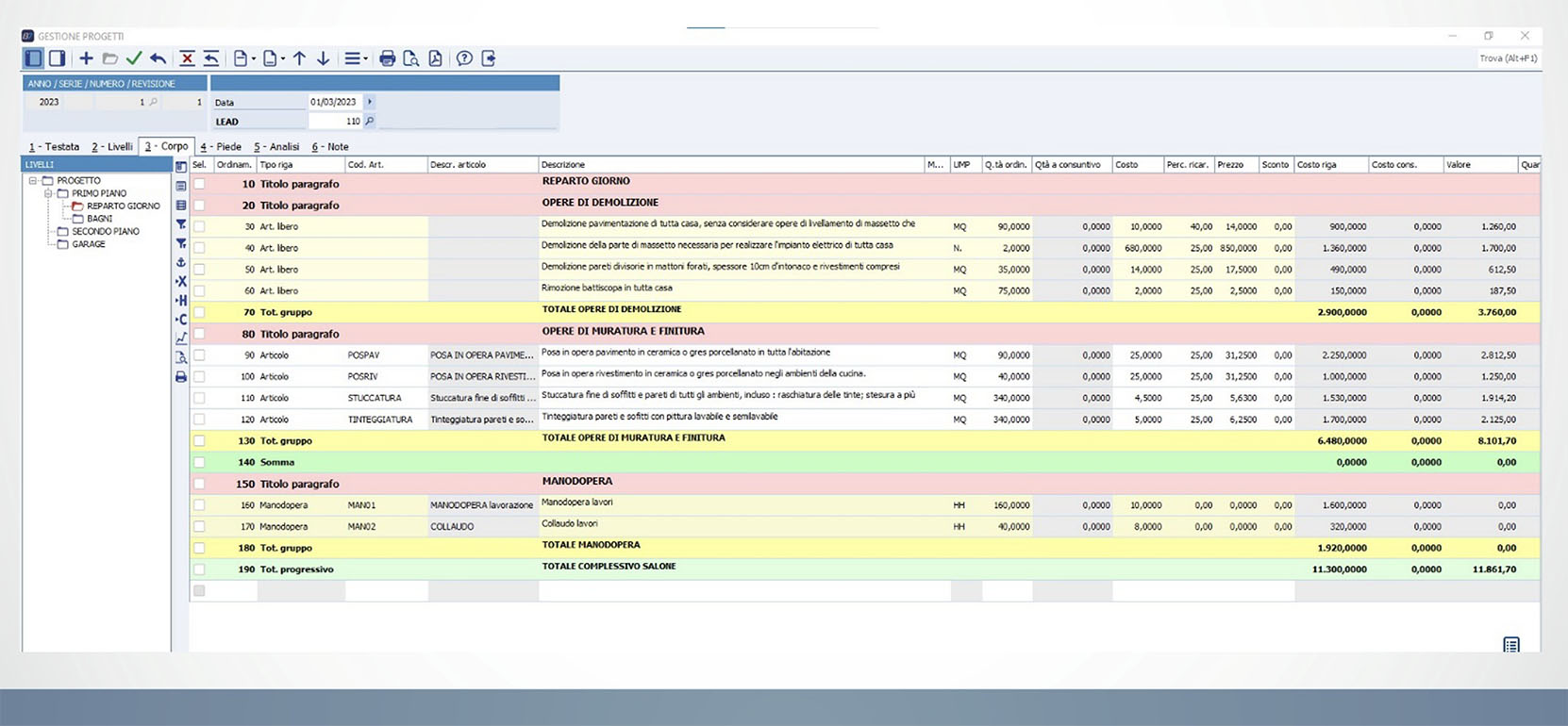Click the C column icon in the side strip
Viewport: 1568px width, 726px height.
181,319
